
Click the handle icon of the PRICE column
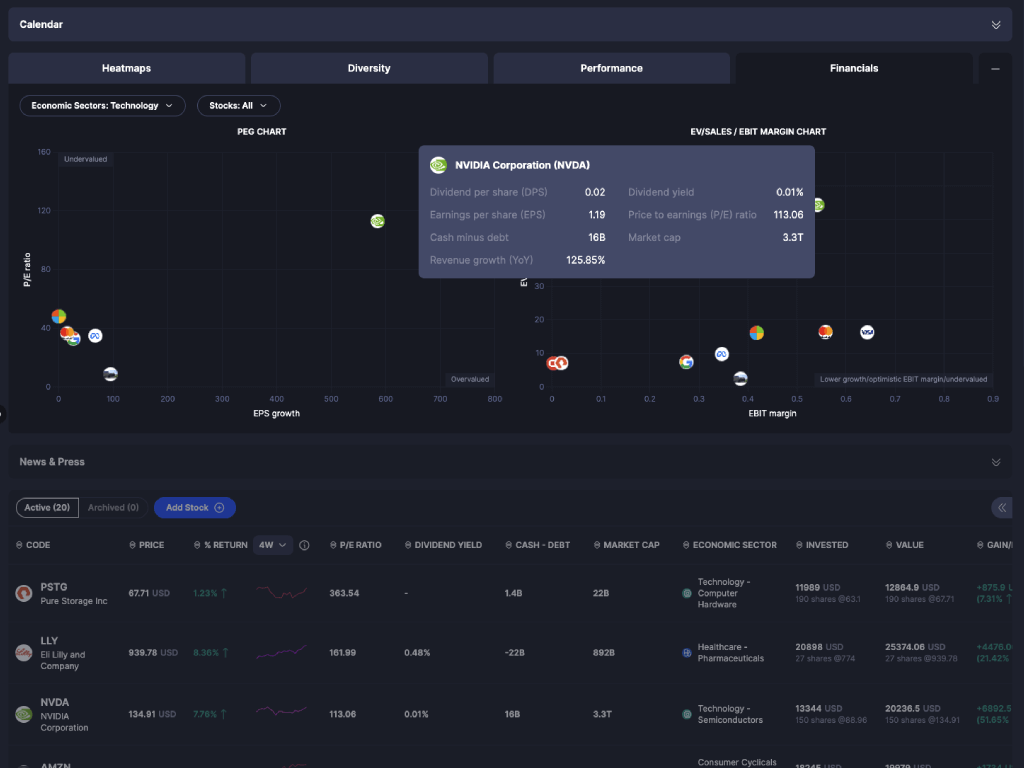coord(132,545)
